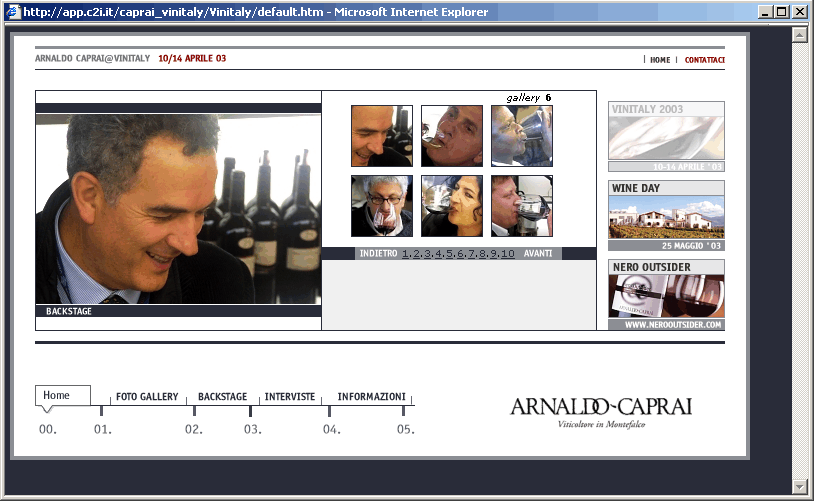Open gallery thumbnail of smiling man with bottles
Viewport: 814px width, 501px height.
coord(382,136)
